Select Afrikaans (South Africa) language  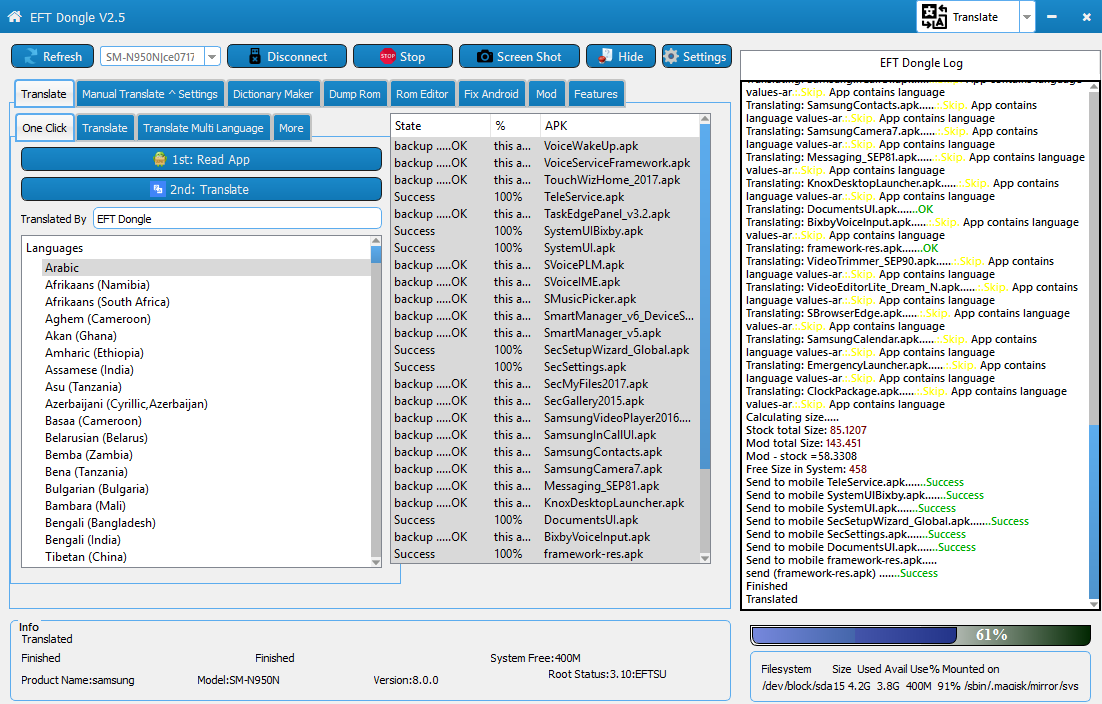tap(107, 302)
